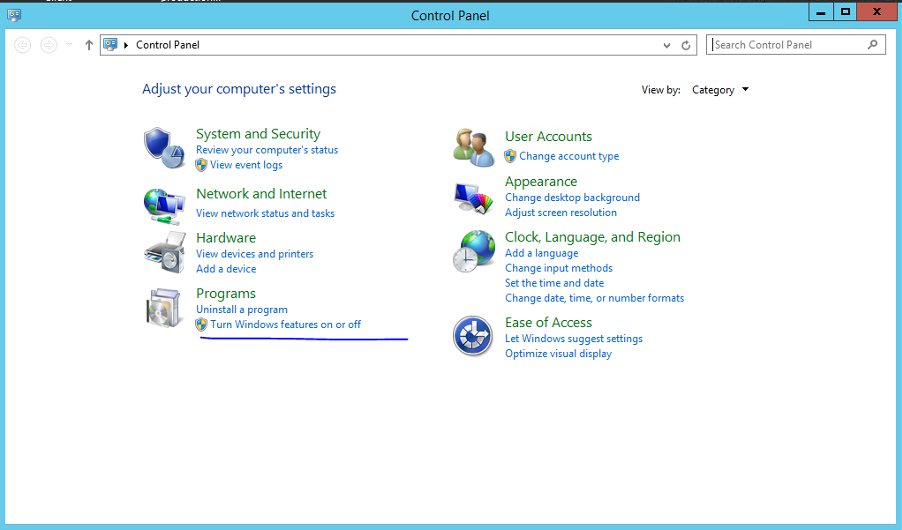Click the Forward arrow navigation button
The image size is (902, 530).
coord(49,45)
